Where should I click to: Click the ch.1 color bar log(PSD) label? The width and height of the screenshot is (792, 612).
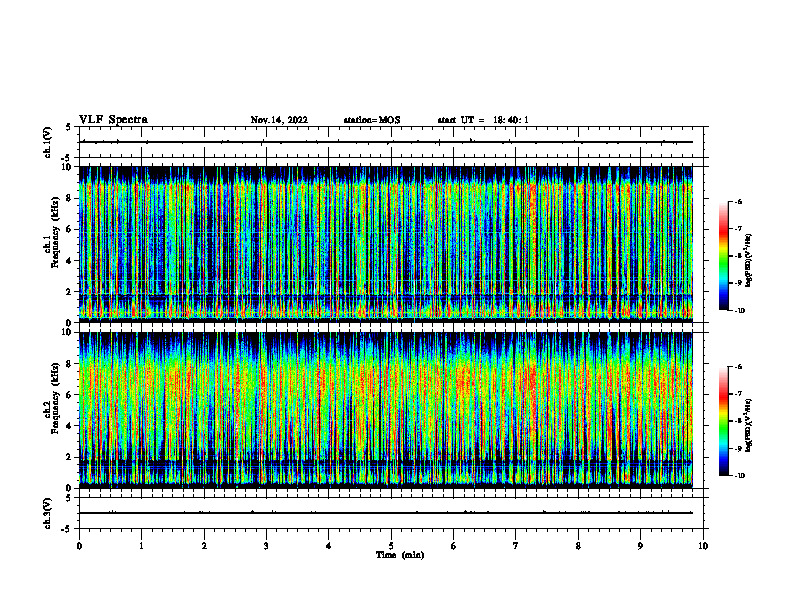click(x=749, y=261)
